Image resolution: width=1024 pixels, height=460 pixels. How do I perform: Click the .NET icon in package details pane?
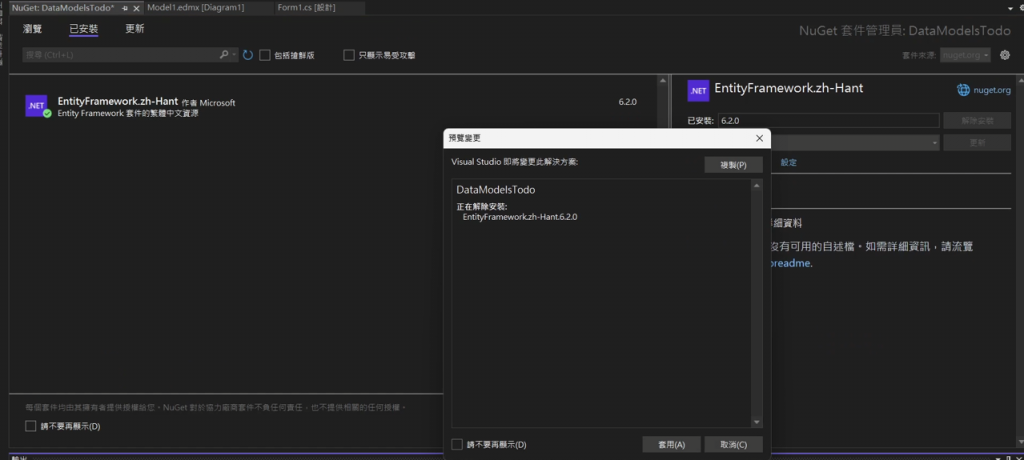click(698, 91)
